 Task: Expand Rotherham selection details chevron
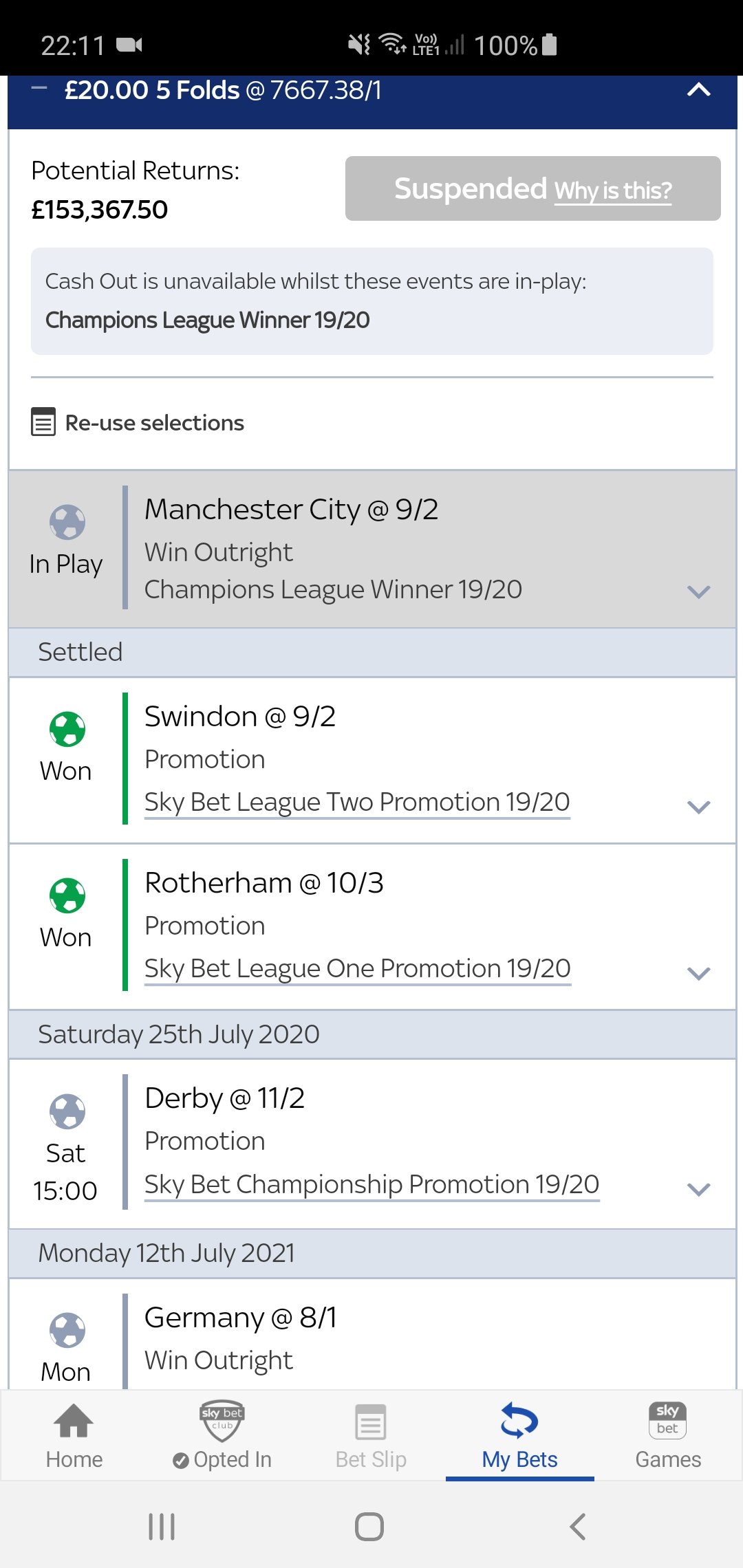pos(699,973)
